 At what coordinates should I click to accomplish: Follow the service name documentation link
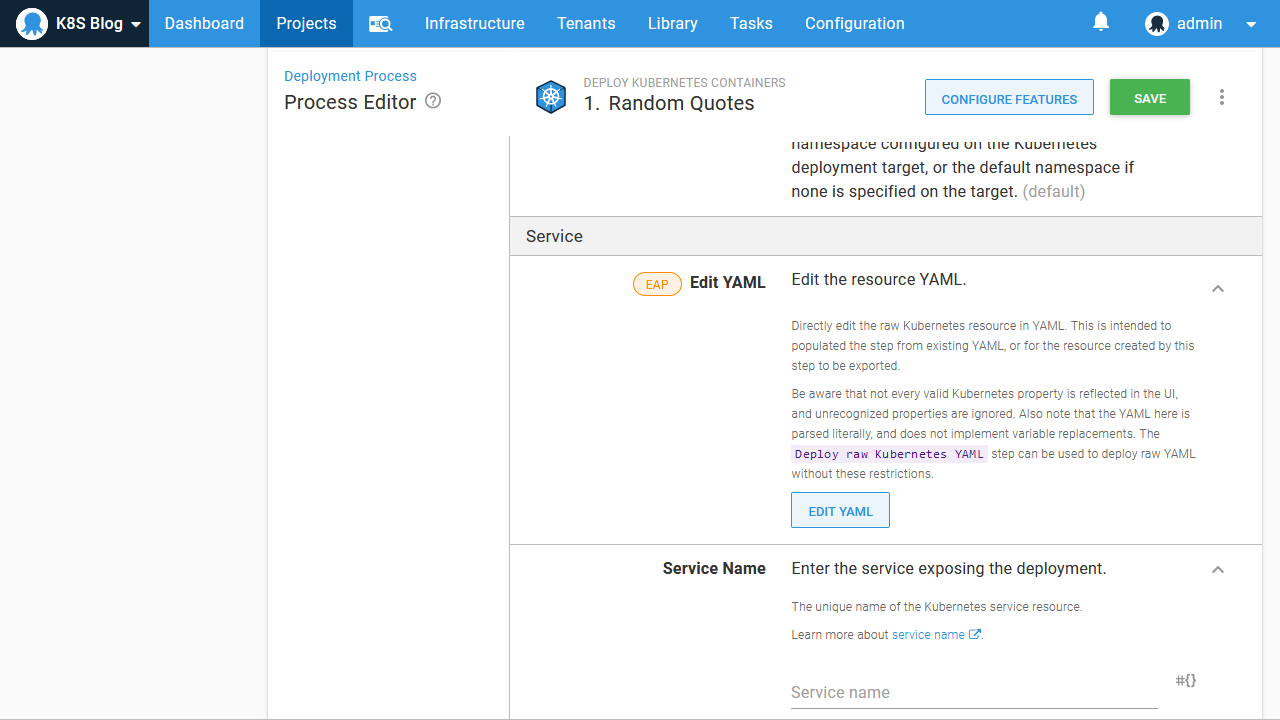[x=929, y=635]
